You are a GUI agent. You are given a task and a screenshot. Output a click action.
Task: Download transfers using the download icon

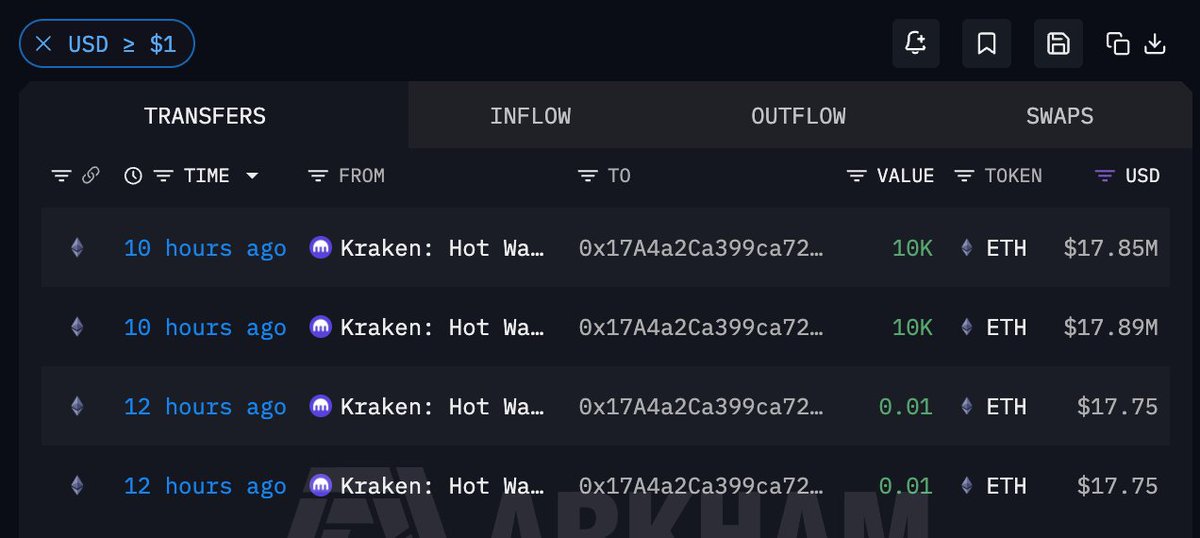(1155, 44)
